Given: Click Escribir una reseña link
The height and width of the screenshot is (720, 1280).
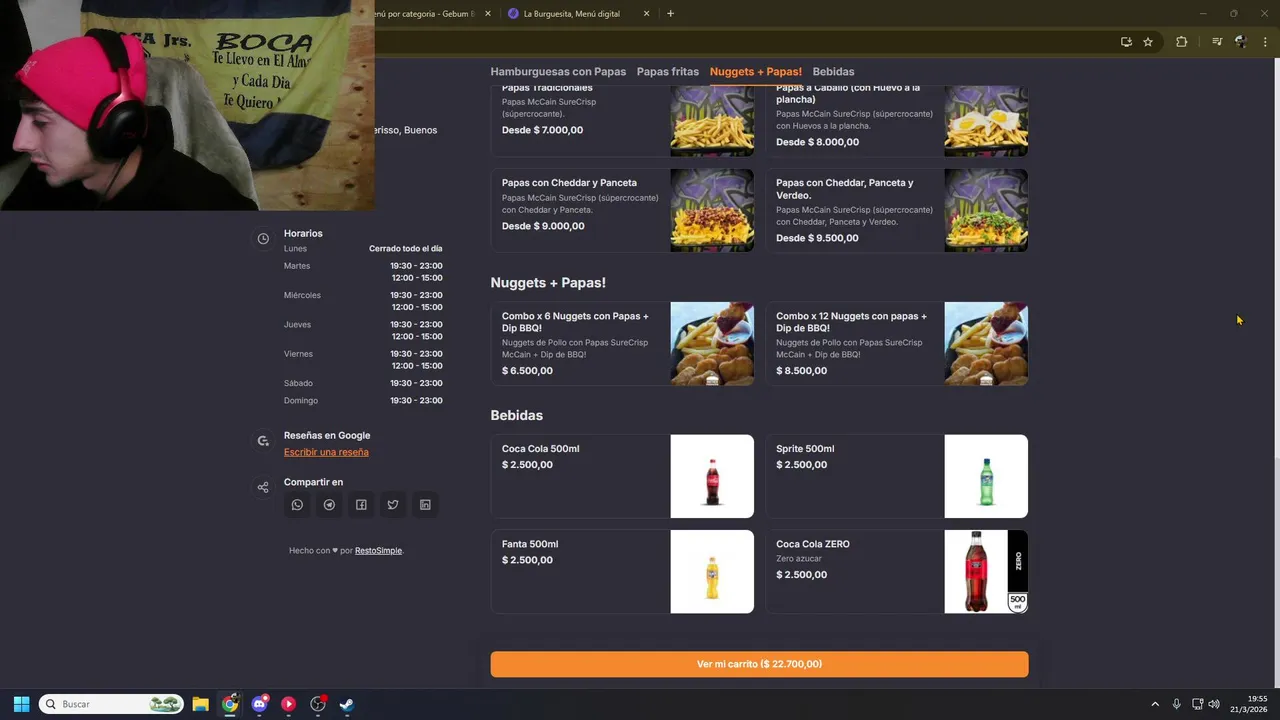Looking at the screenshot, I should pos(326,452).
